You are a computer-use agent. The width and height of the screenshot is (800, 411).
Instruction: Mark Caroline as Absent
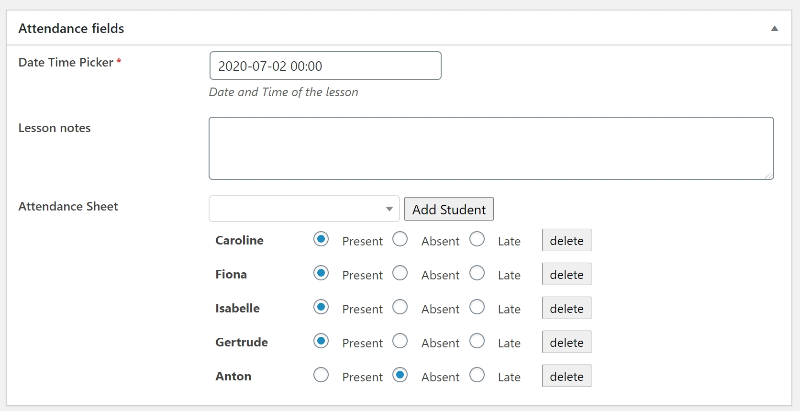[400, 239]
